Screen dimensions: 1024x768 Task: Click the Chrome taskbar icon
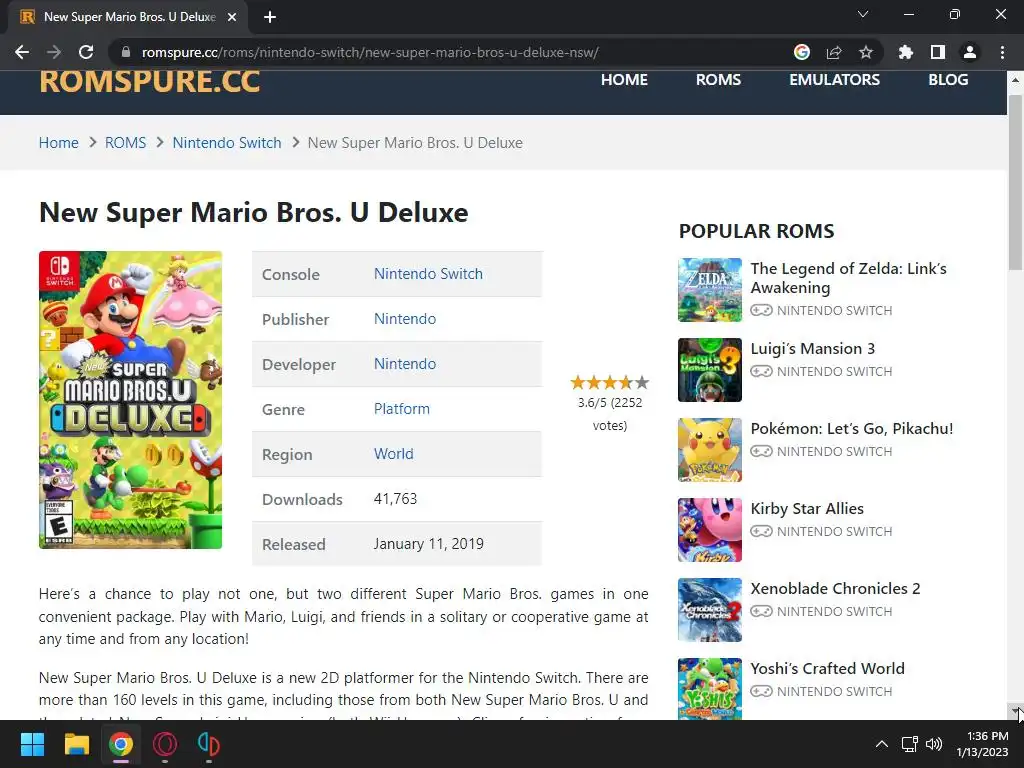tap(121, 744)
